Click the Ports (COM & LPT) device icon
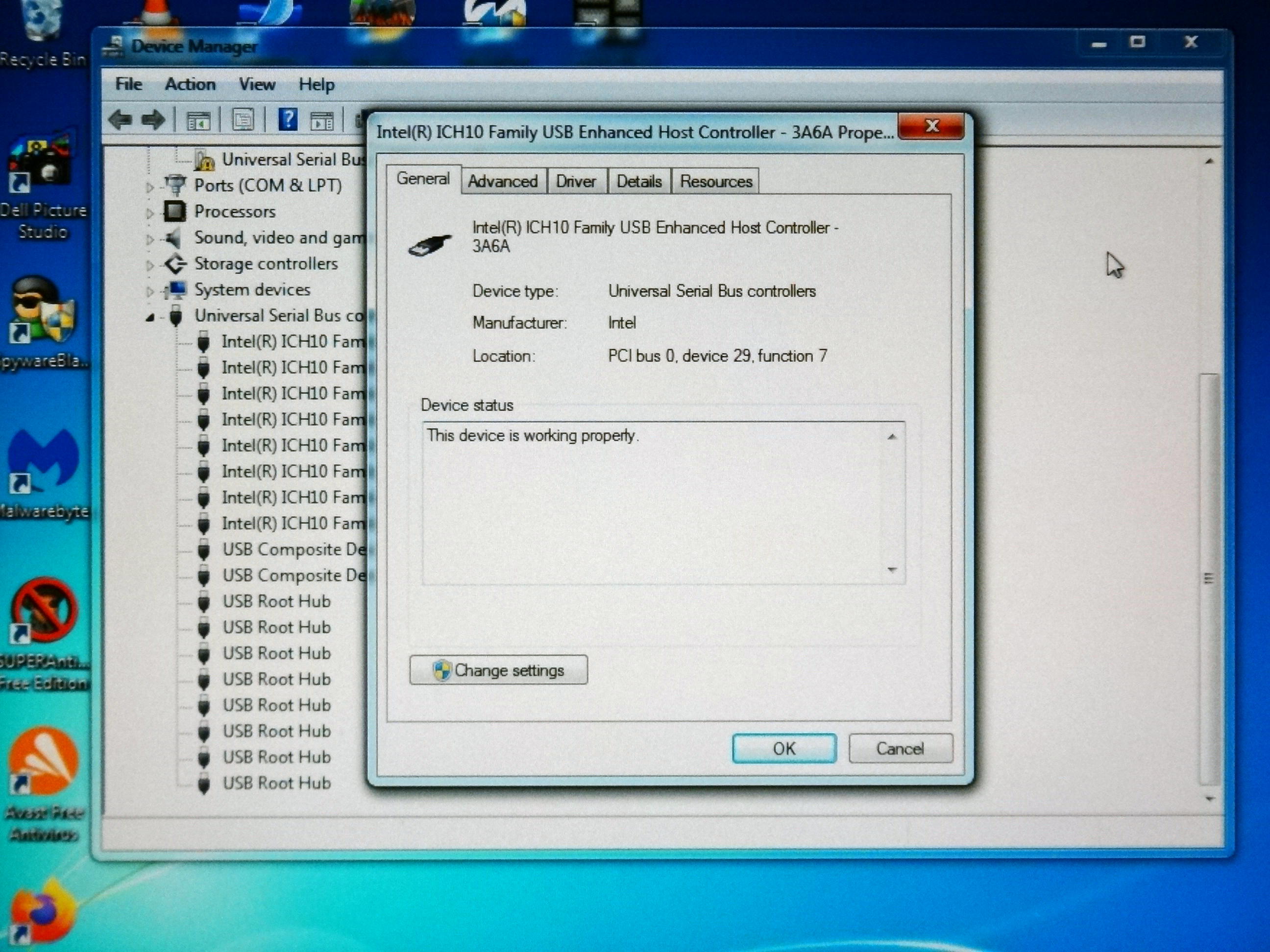The image size is (1270, 952). (175, 185)
